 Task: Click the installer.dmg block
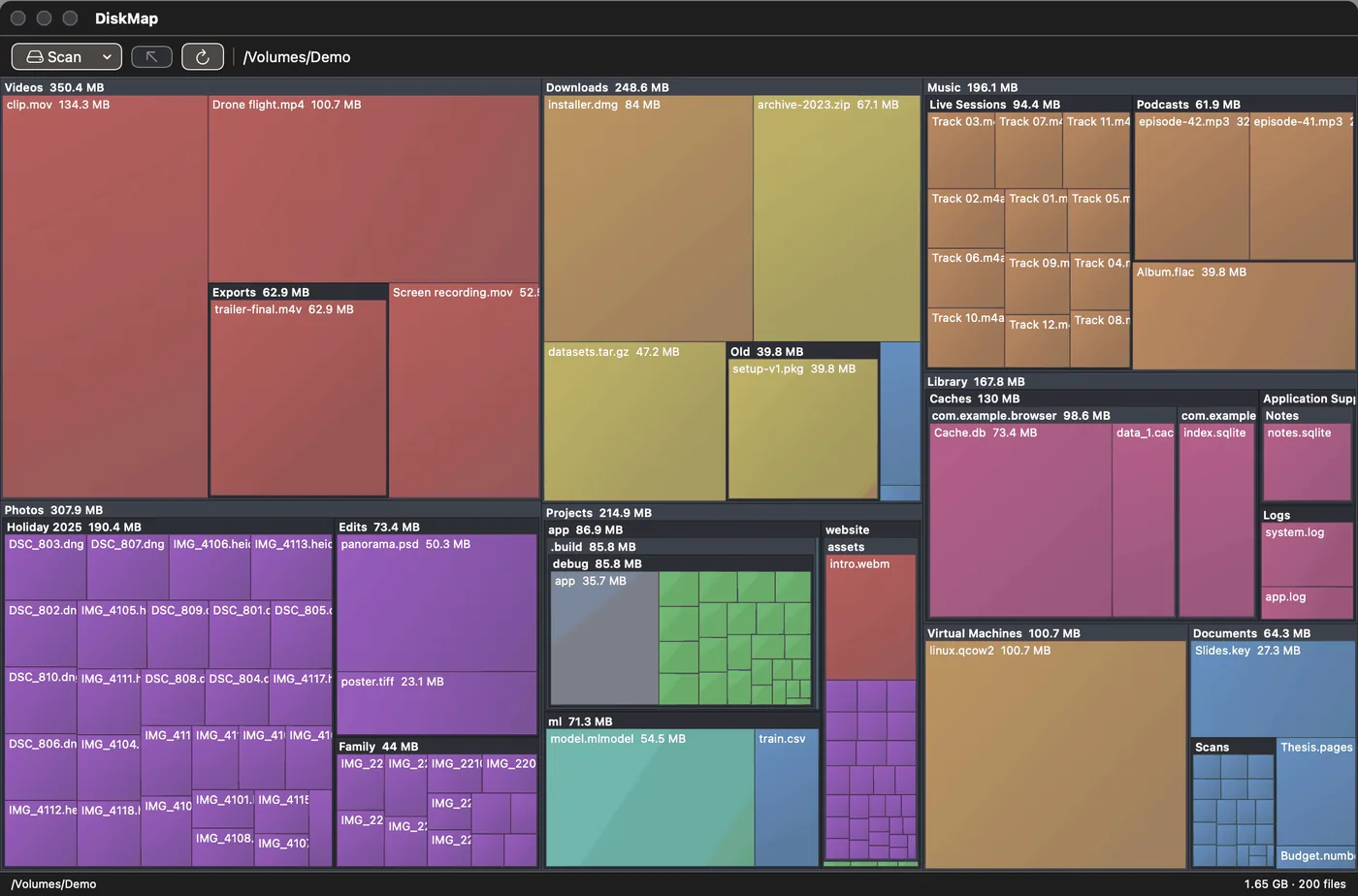[648, 218]
